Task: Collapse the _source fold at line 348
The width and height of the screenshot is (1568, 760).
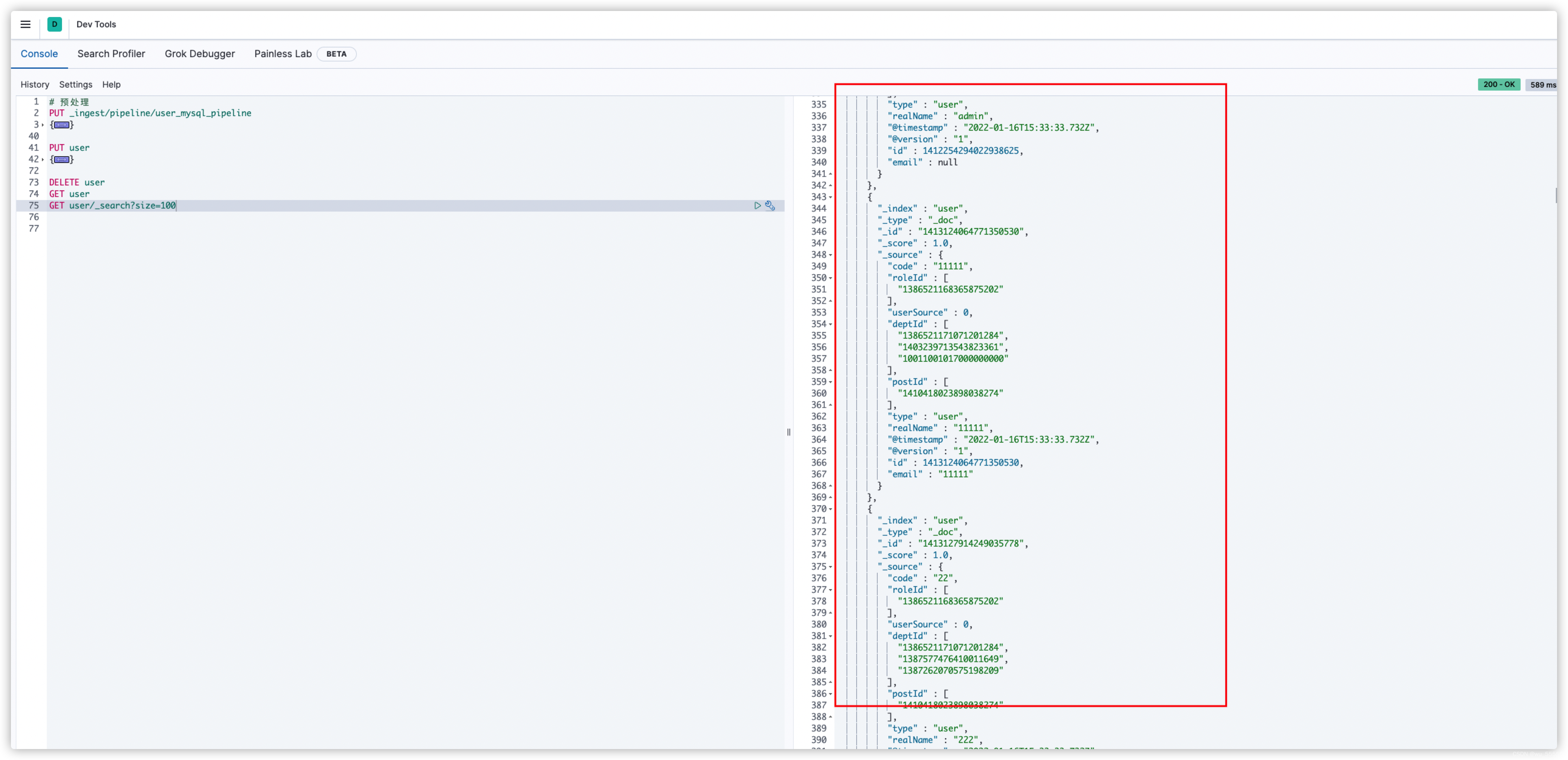Action: (831, 255)
